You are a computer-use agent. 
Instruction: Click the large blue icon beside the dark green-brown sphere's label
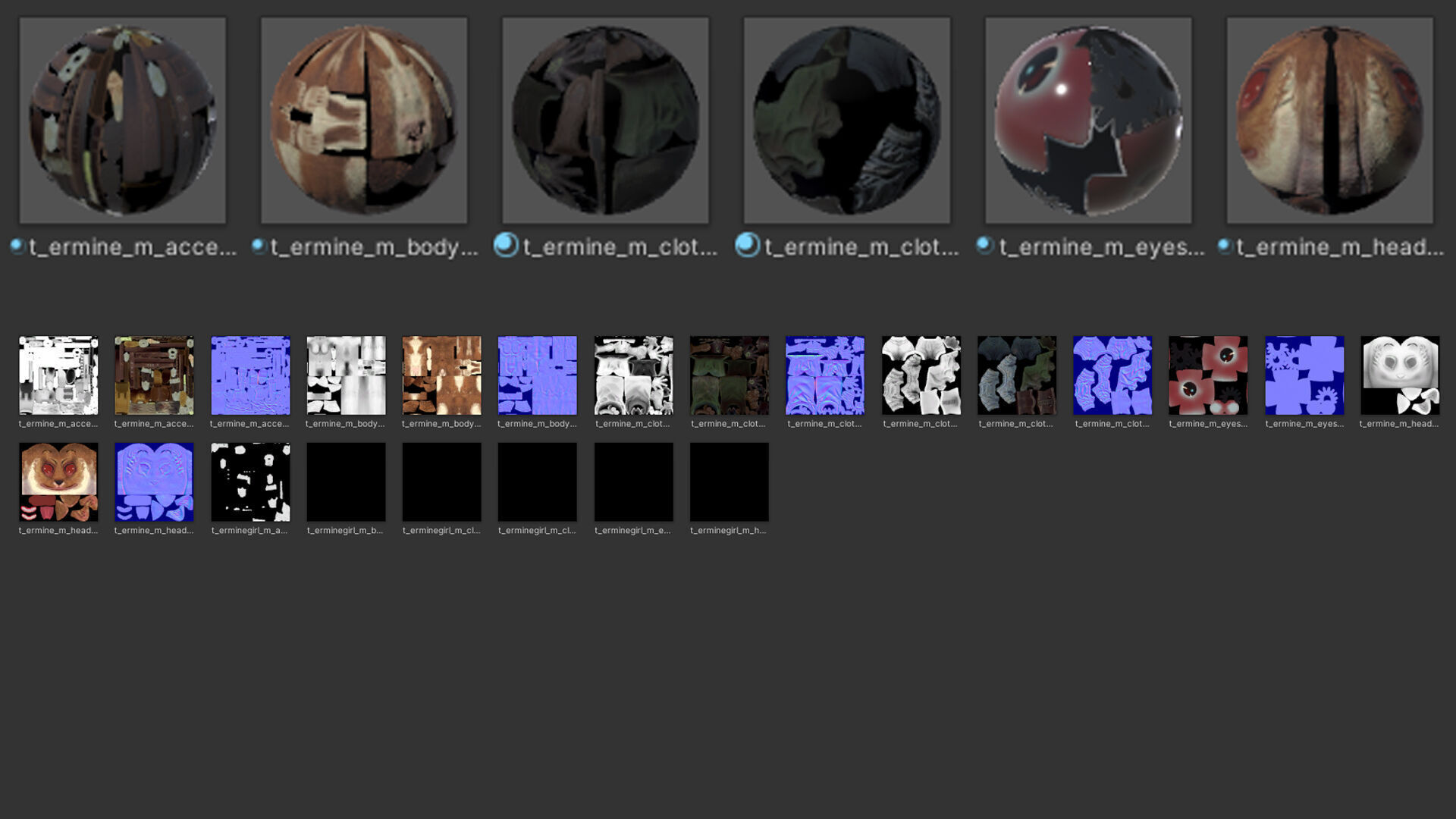pos(506,245)
